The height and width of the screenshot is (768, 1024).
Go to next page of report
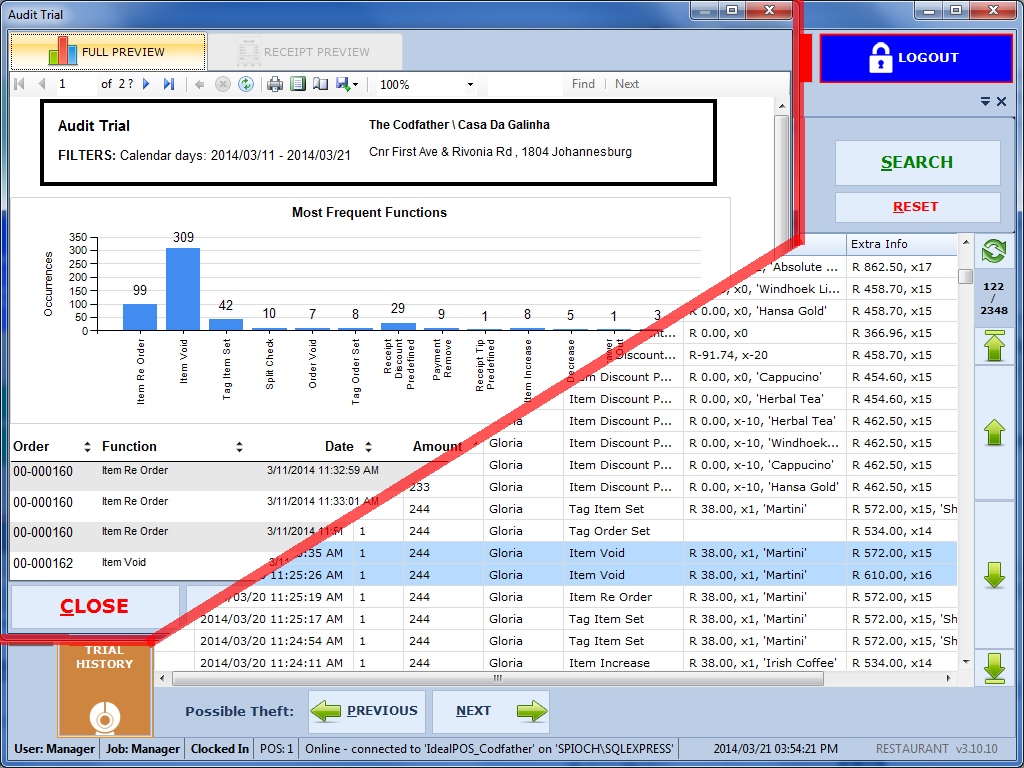[x=147, y=84]
